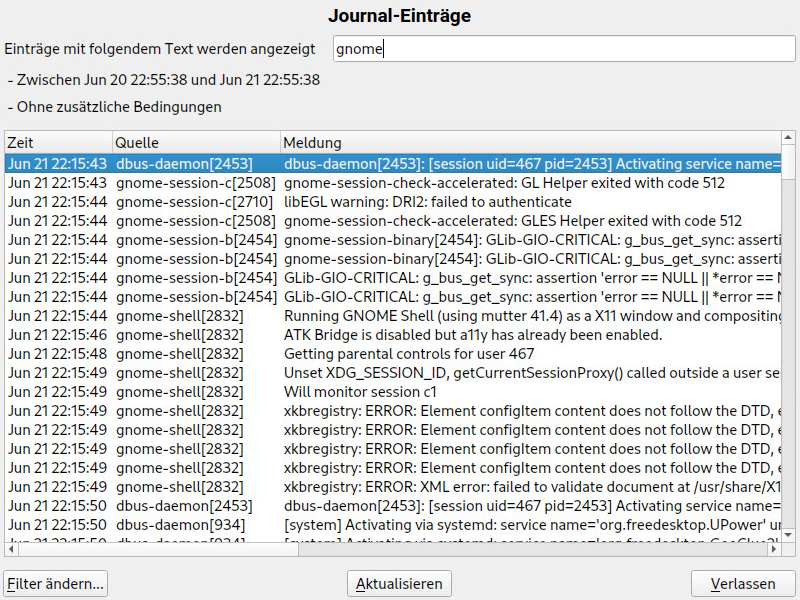Select the dbus-daemon[2453] entry at 22:15:50

(393, 506)
